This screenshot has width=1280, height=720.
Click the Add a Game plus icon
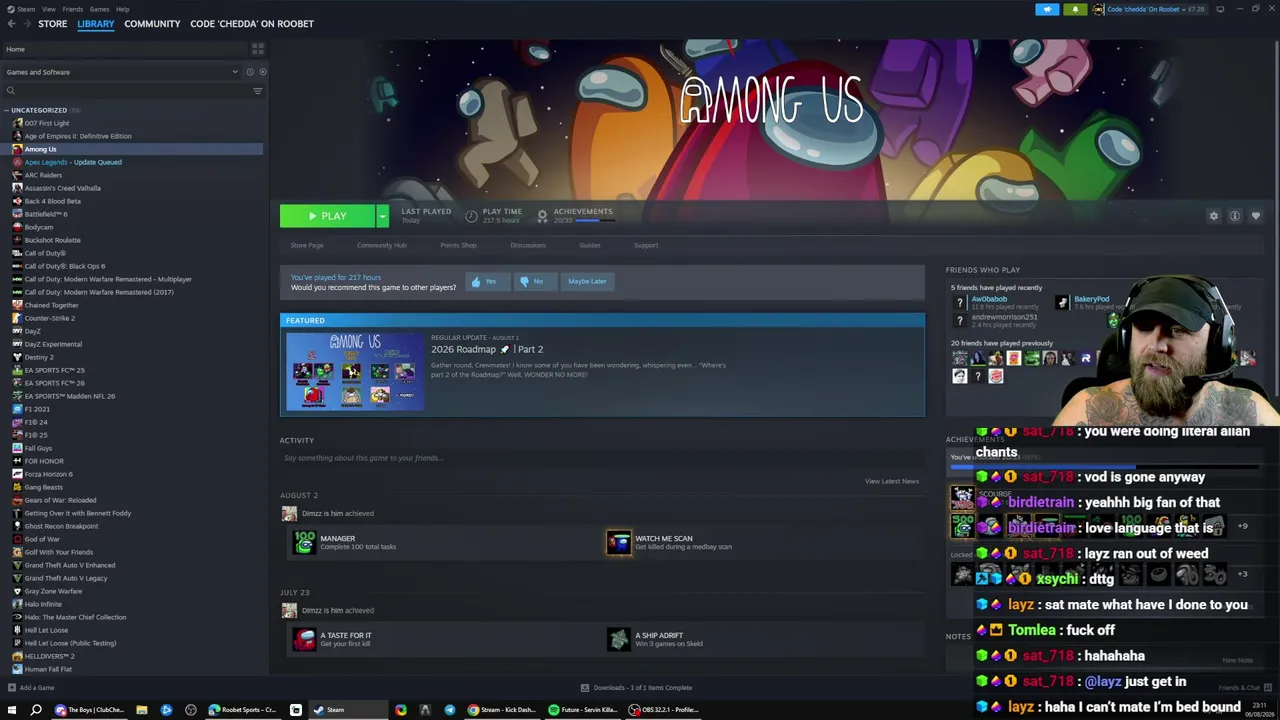point(11,688)
